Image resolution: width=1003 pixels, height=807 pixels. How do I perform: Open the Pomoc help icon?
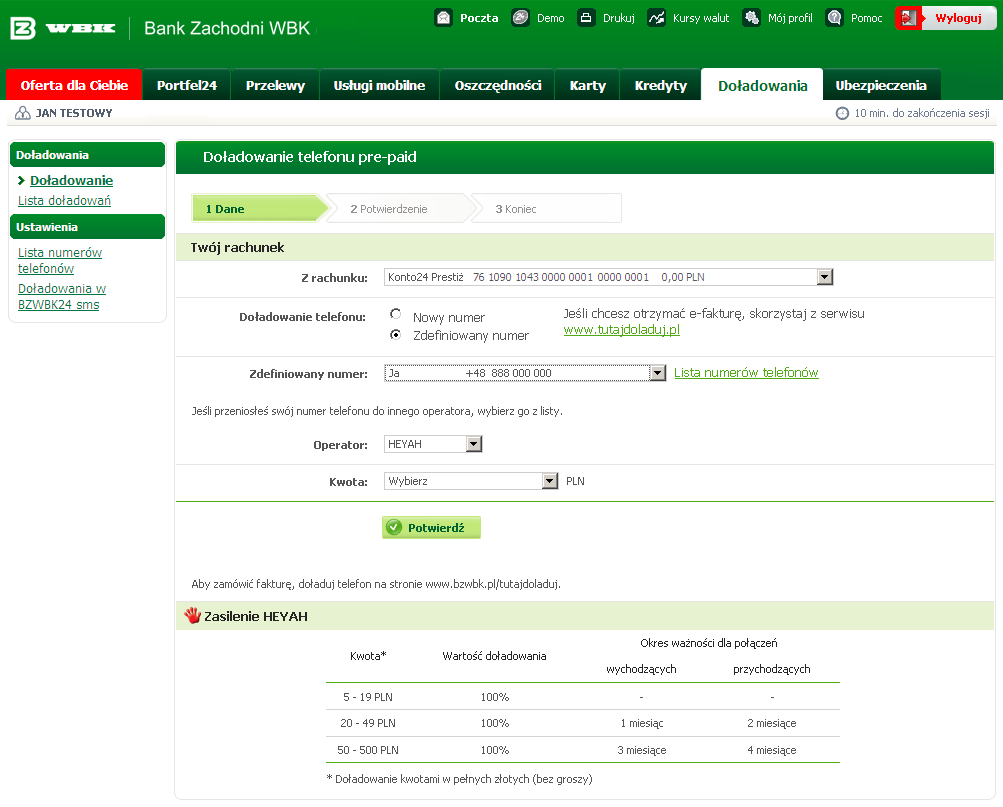pyautogui.click(x=834, y=17)
